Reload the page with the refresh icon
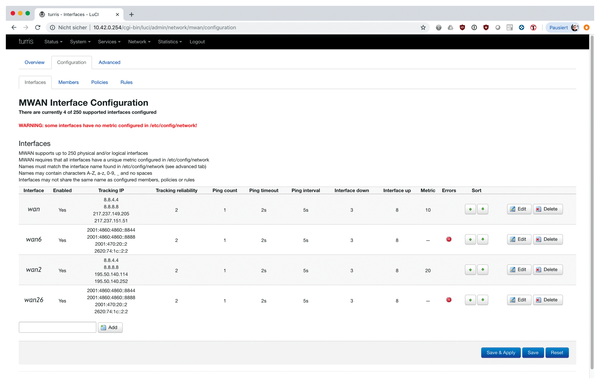Viewport: 600px width, 384px height. pyautogui.click(x=38, y=28)
